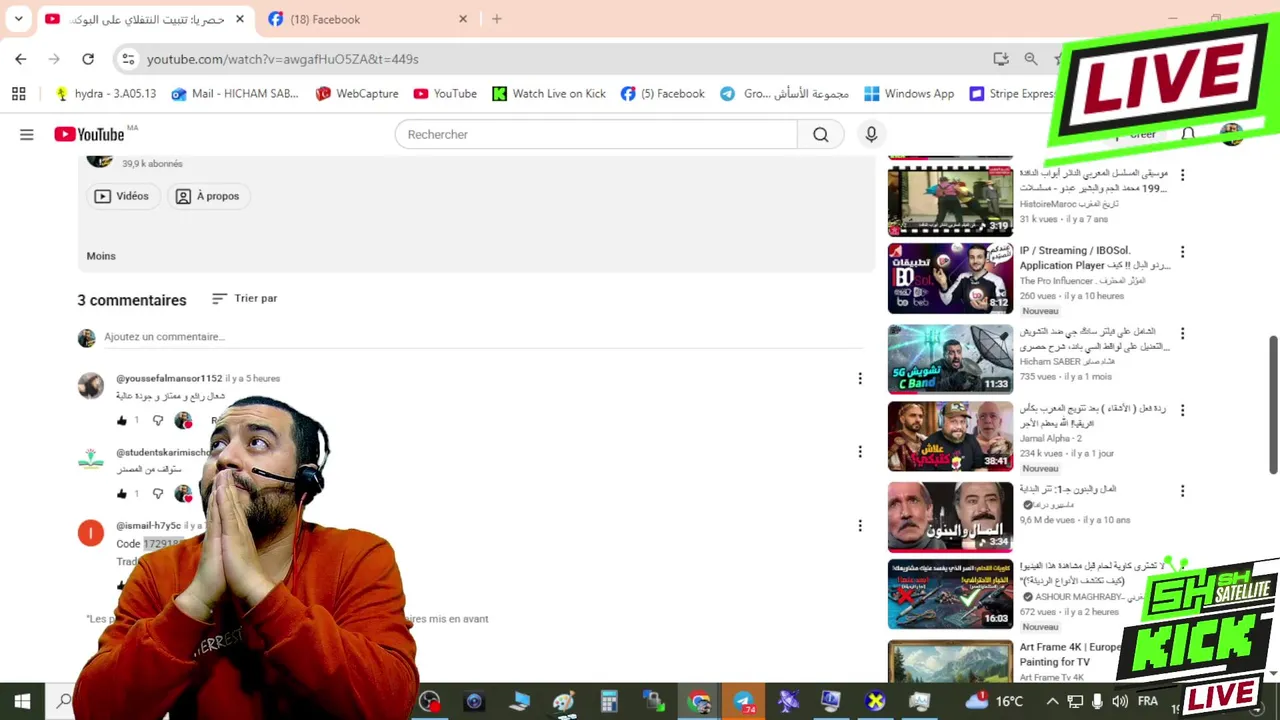The image size is (1280, 720).
Task: Switch to the (18) Facebook tab
Action: 367,19
